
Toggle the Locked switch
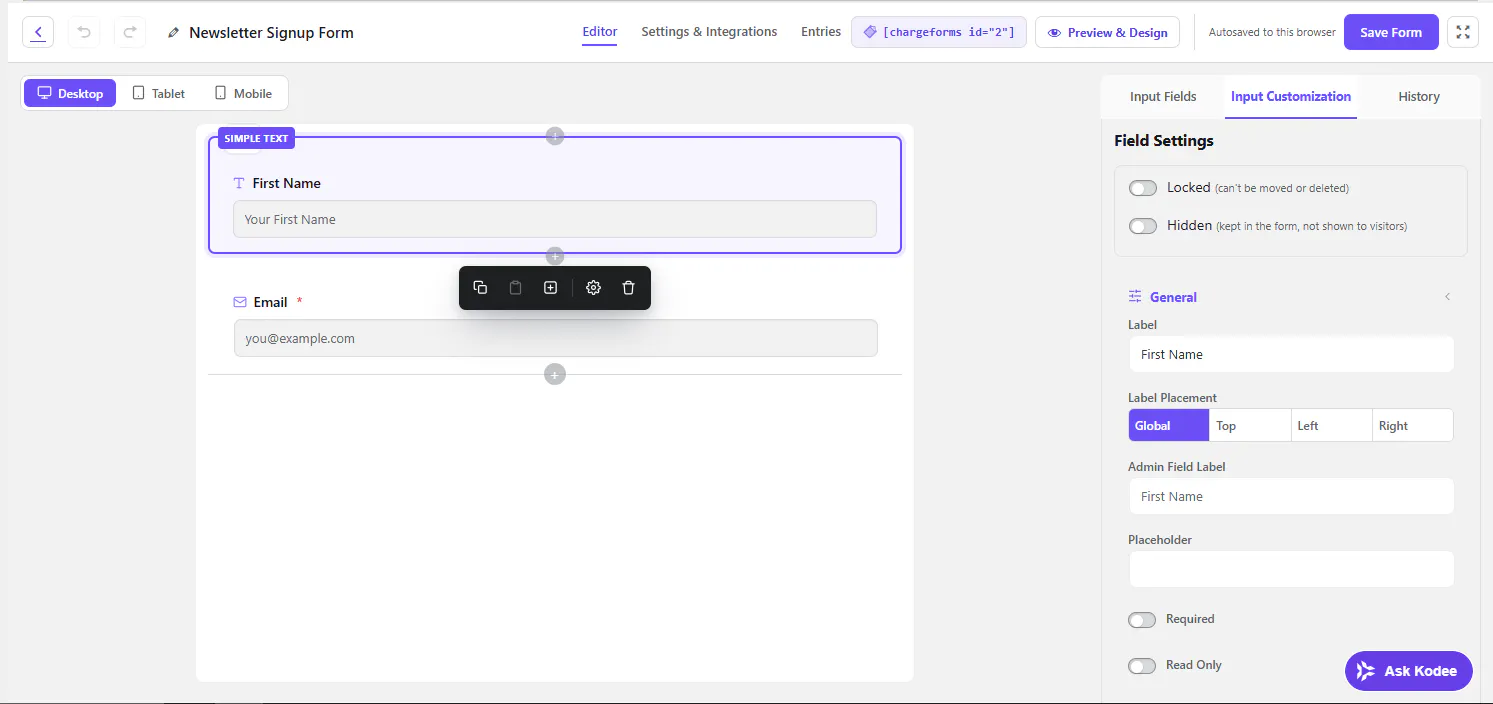click(1143, 188)
